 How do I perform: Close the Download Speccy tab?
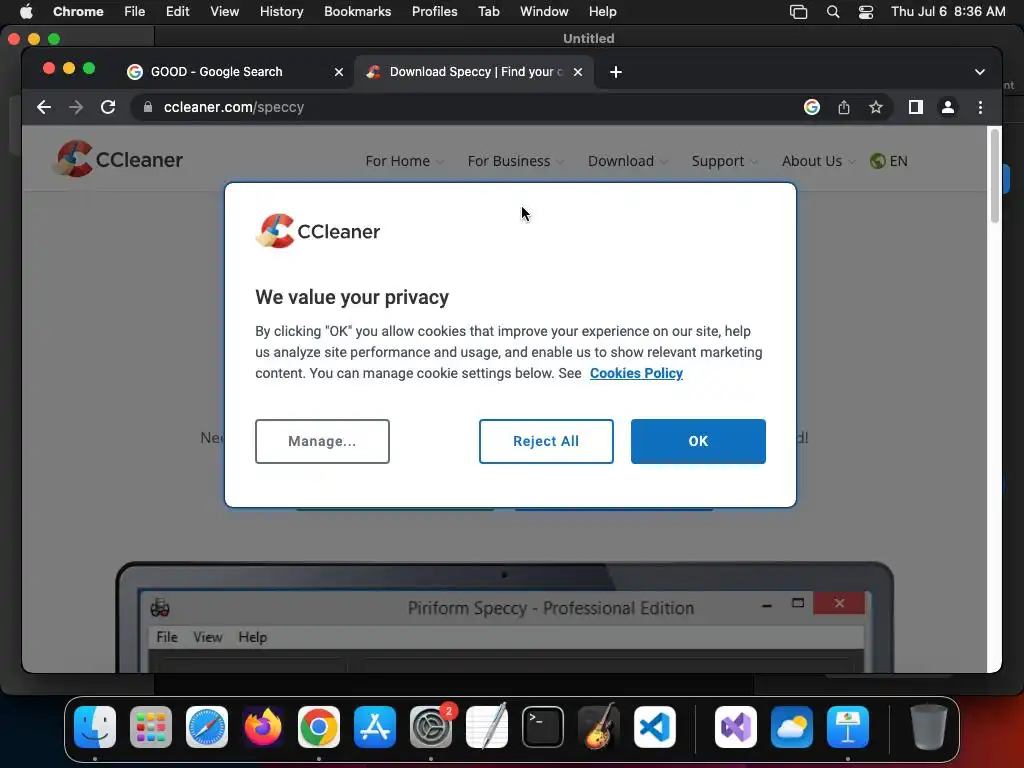[578, 72]
